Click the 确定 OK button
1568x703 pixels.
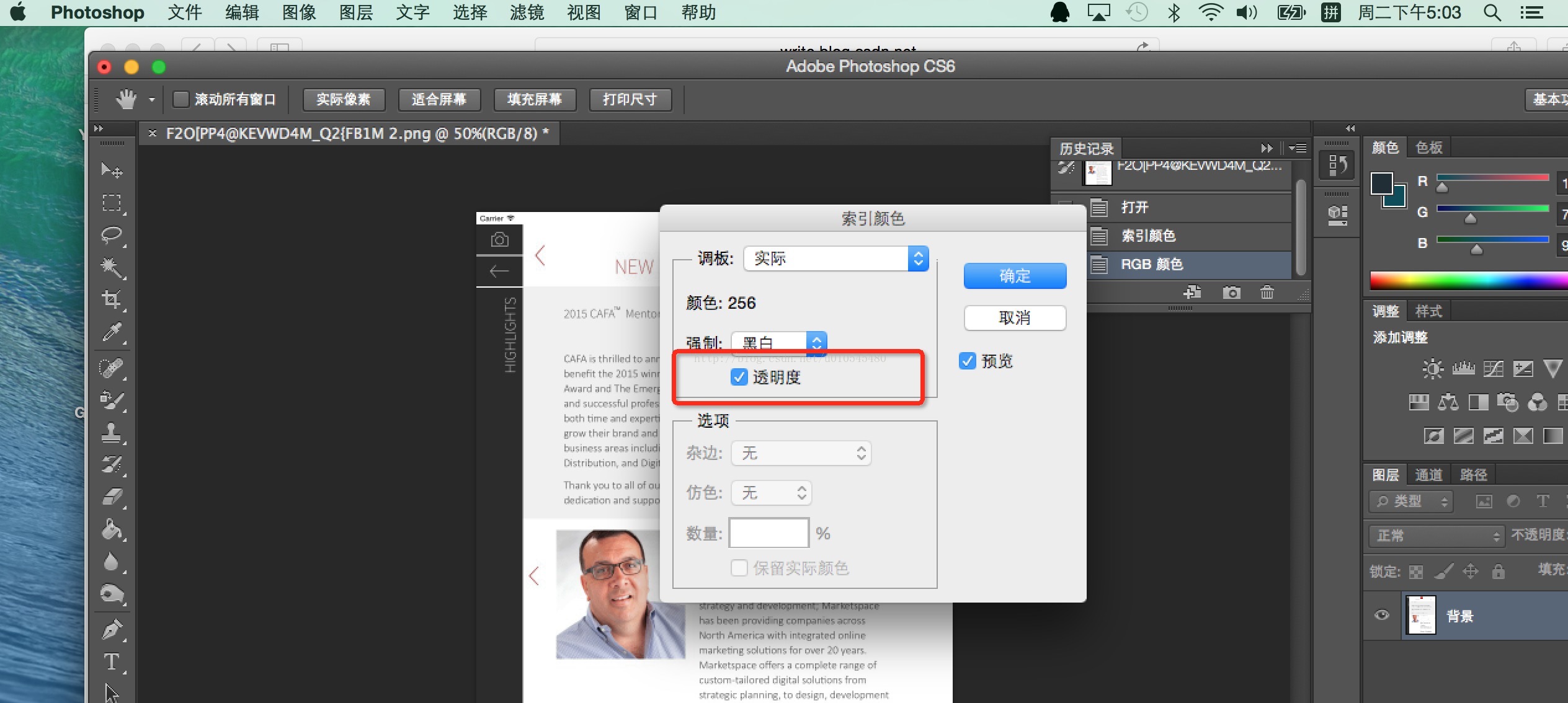(x=1015, y=276)
